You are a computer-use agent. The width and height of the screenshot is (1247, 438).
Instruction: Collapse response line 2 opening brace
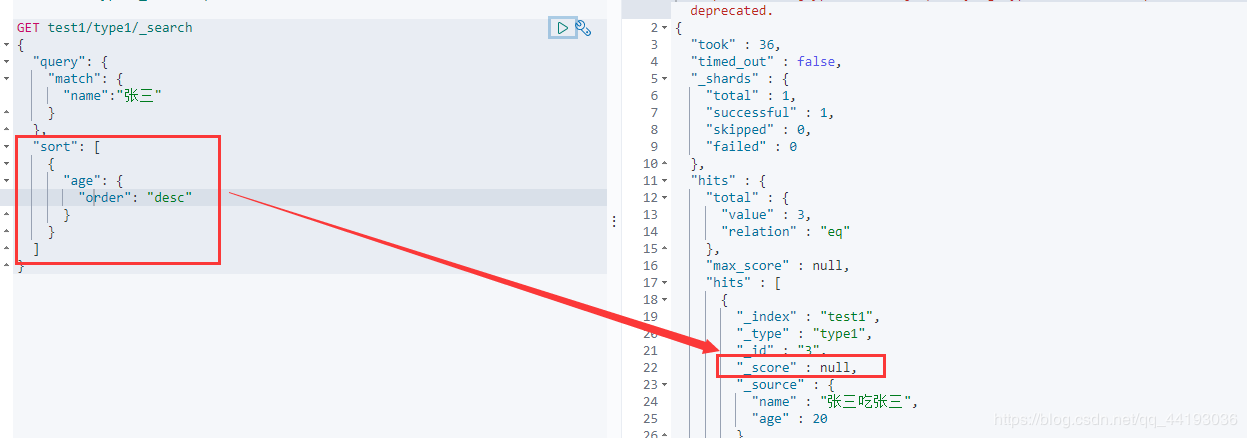[x=666, y=28]
